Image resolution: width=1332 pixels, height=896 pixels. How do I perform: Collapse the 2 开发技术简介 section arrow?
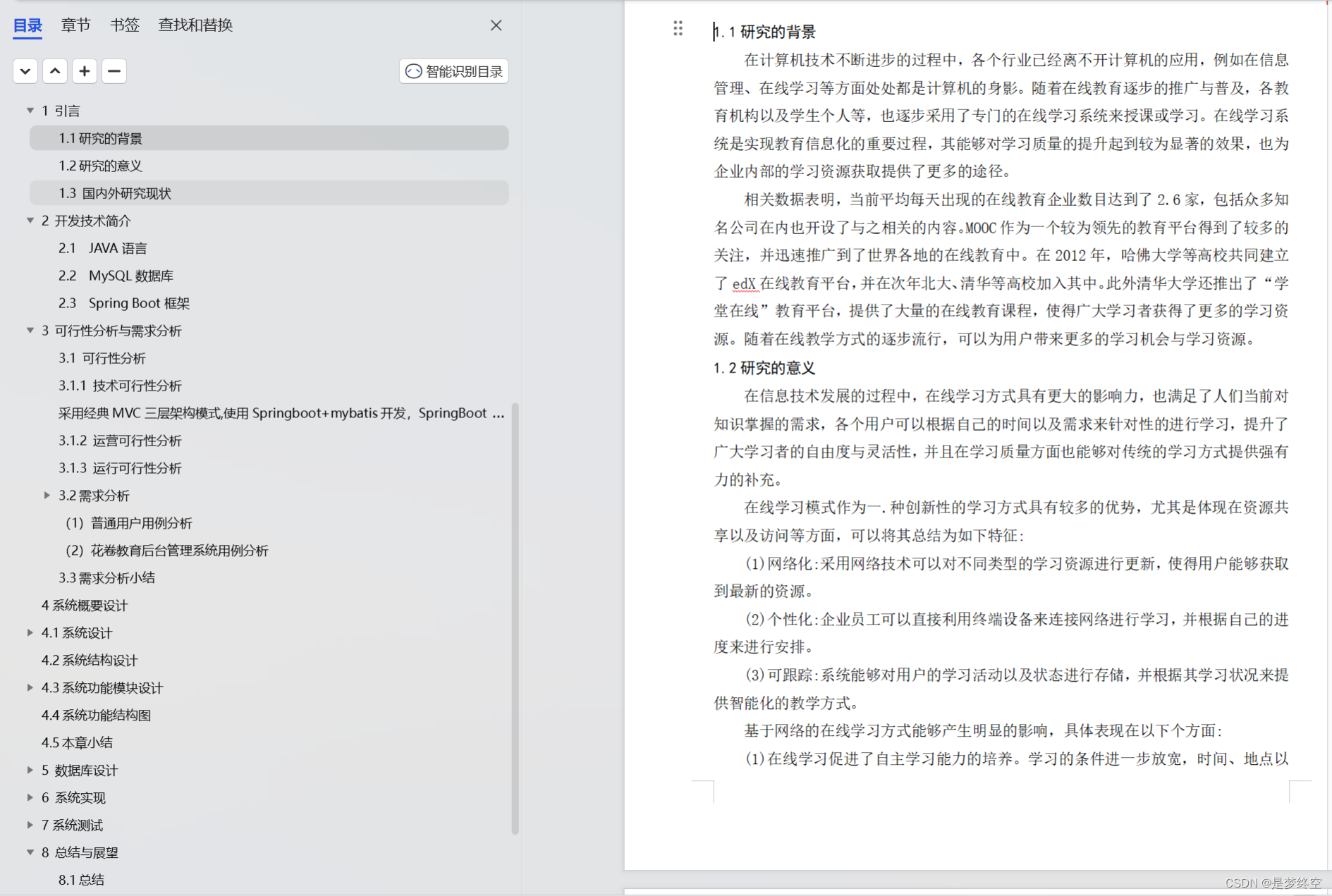(30, 221)
